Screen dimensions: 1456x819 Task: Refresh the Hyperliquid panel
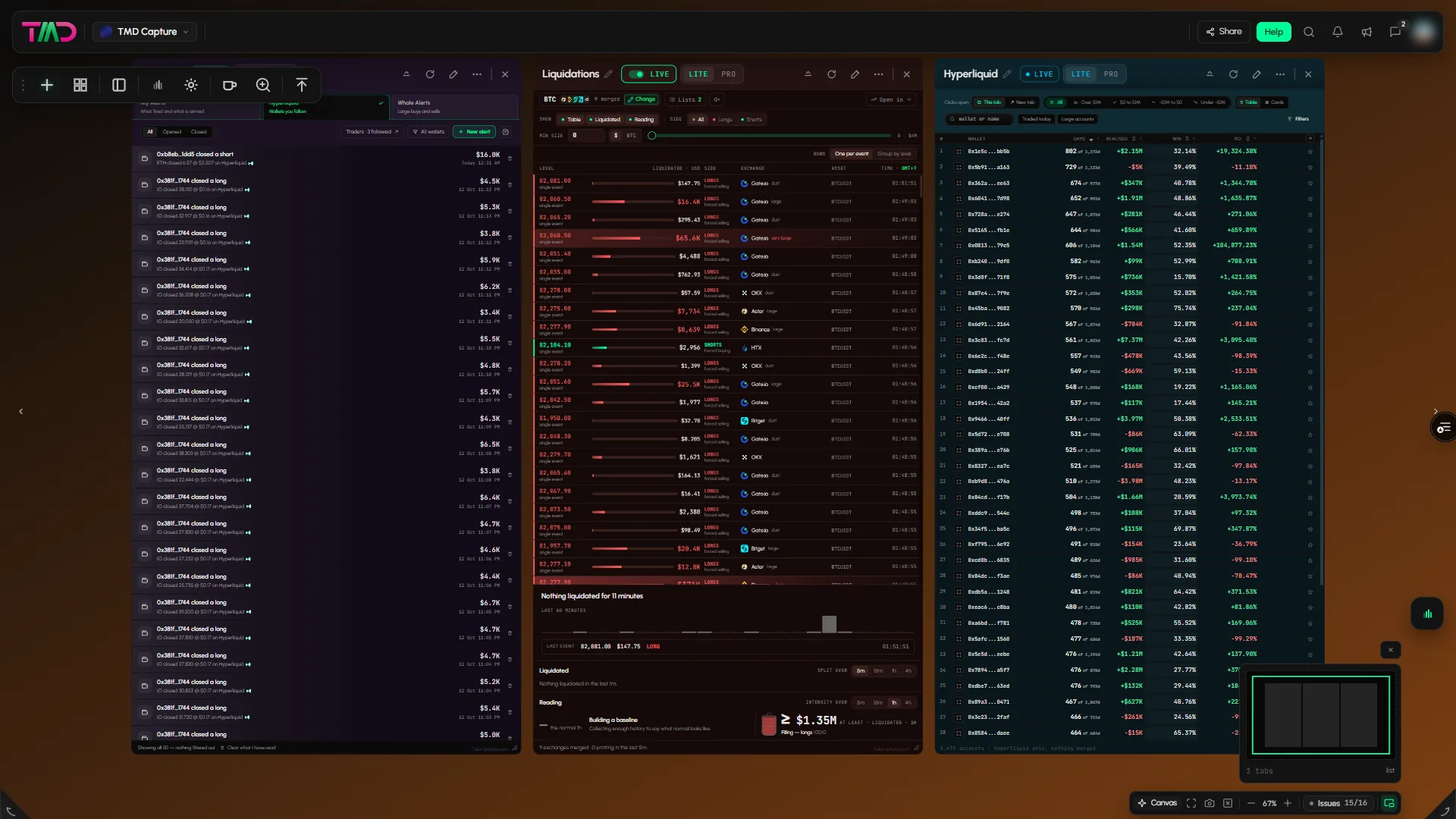click(1234, 74)
